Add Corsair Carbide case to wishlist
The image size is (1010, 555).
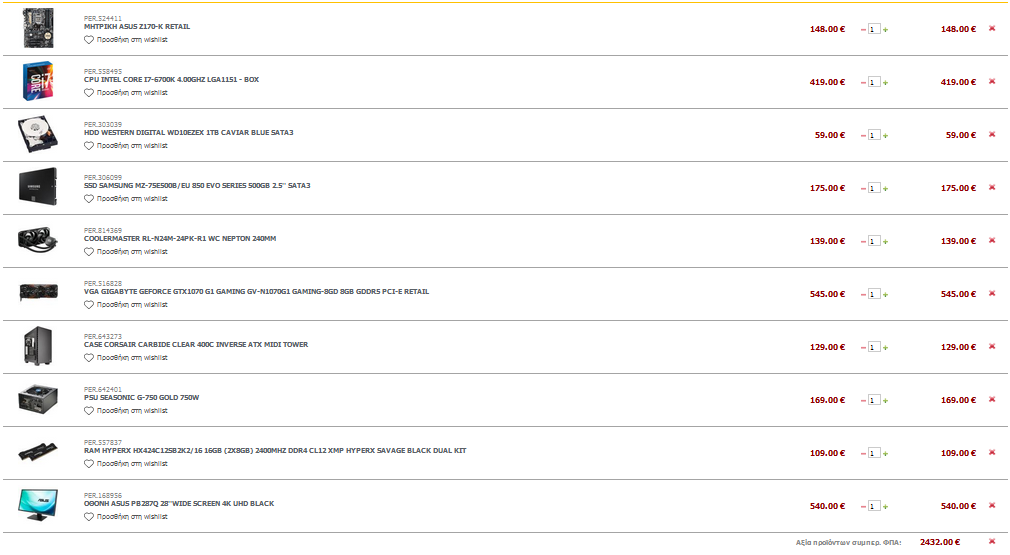126,358
